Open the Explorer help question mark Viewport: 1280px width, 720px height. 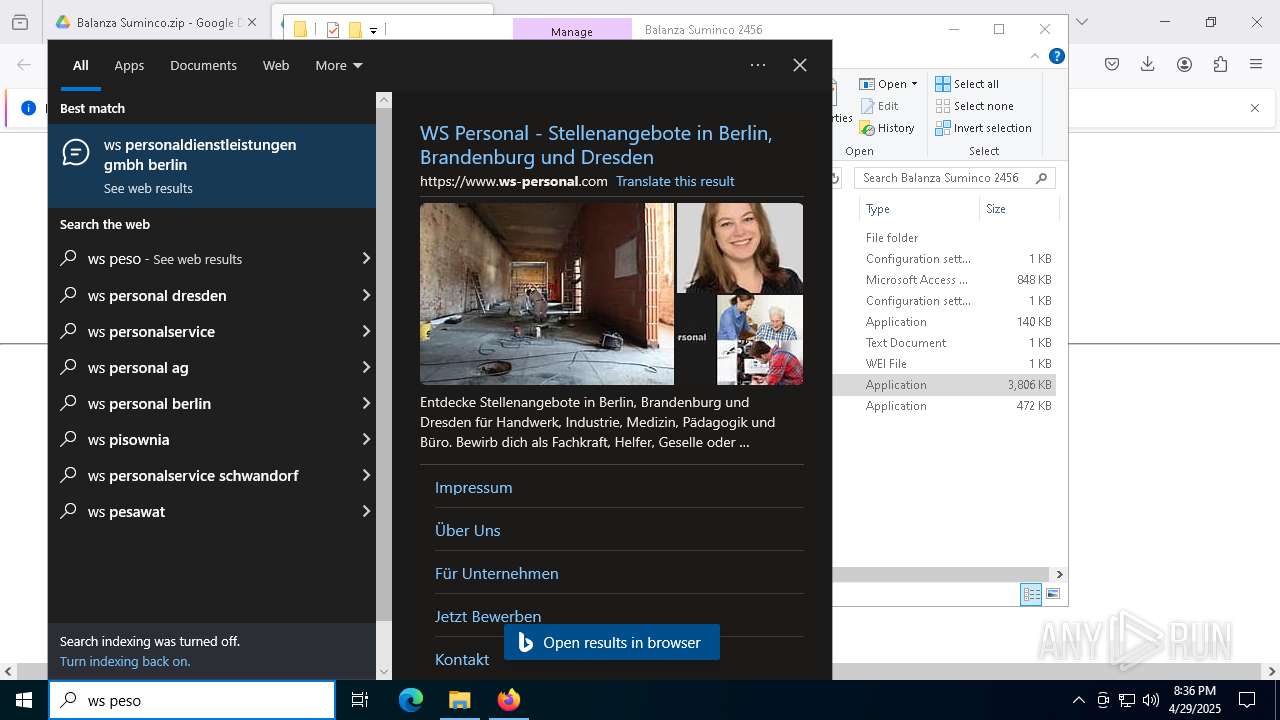coord(1056,57)
